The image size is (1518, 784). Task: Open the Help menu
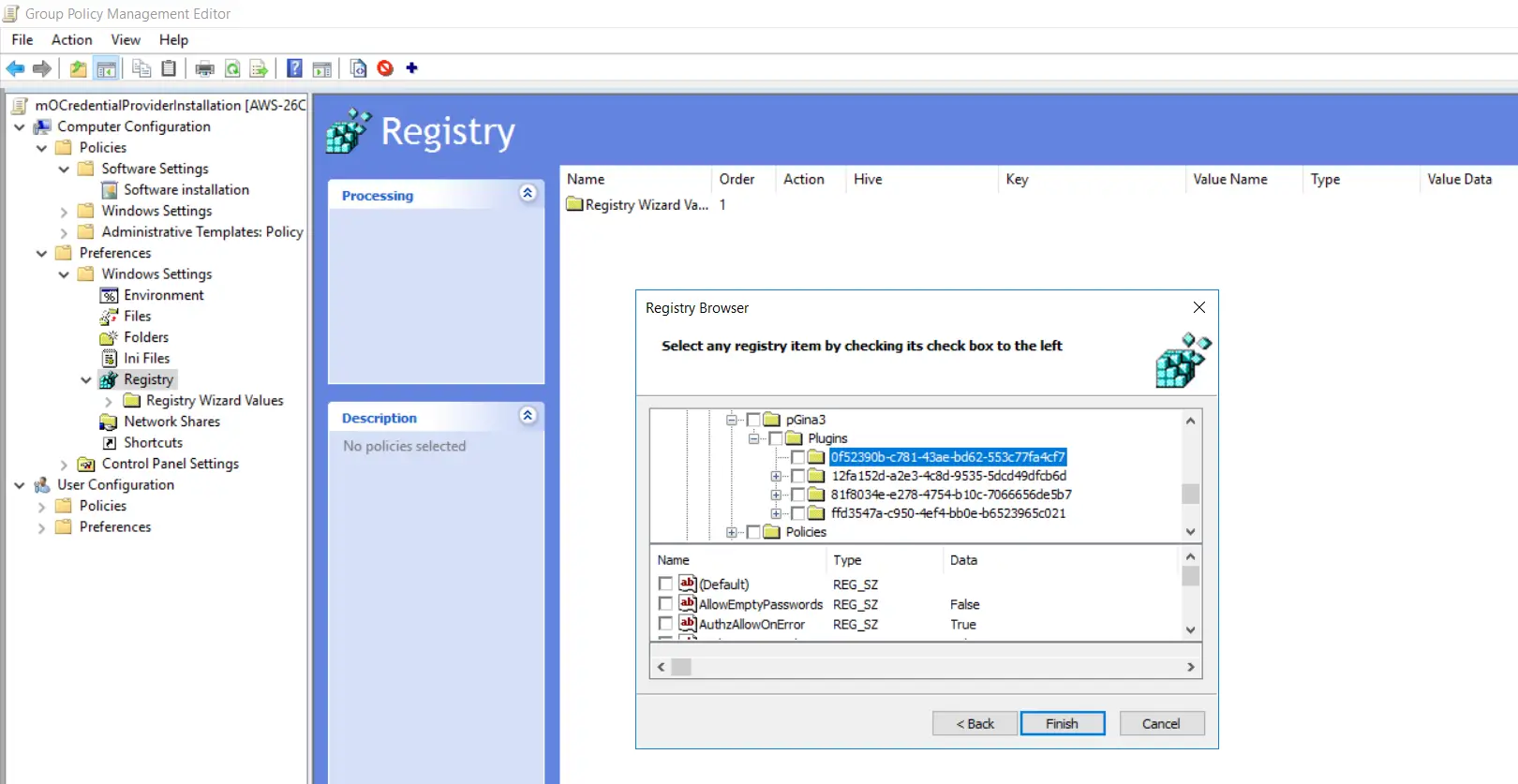coord(173,39)
